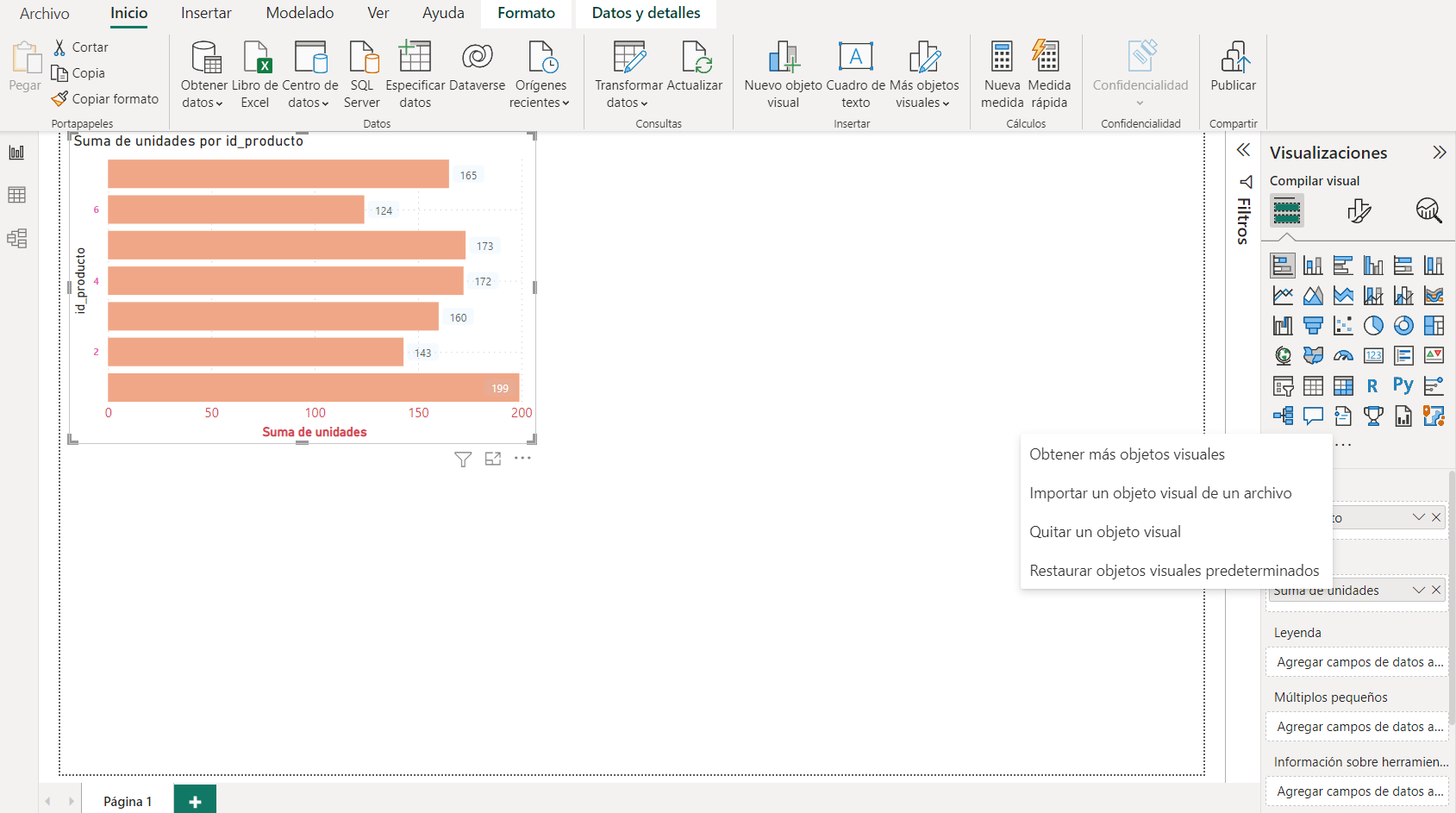Select the waterfall chart visual
Image resolution: width=1456 pixels, height=813 pixels.
[x=1283, y=326]
